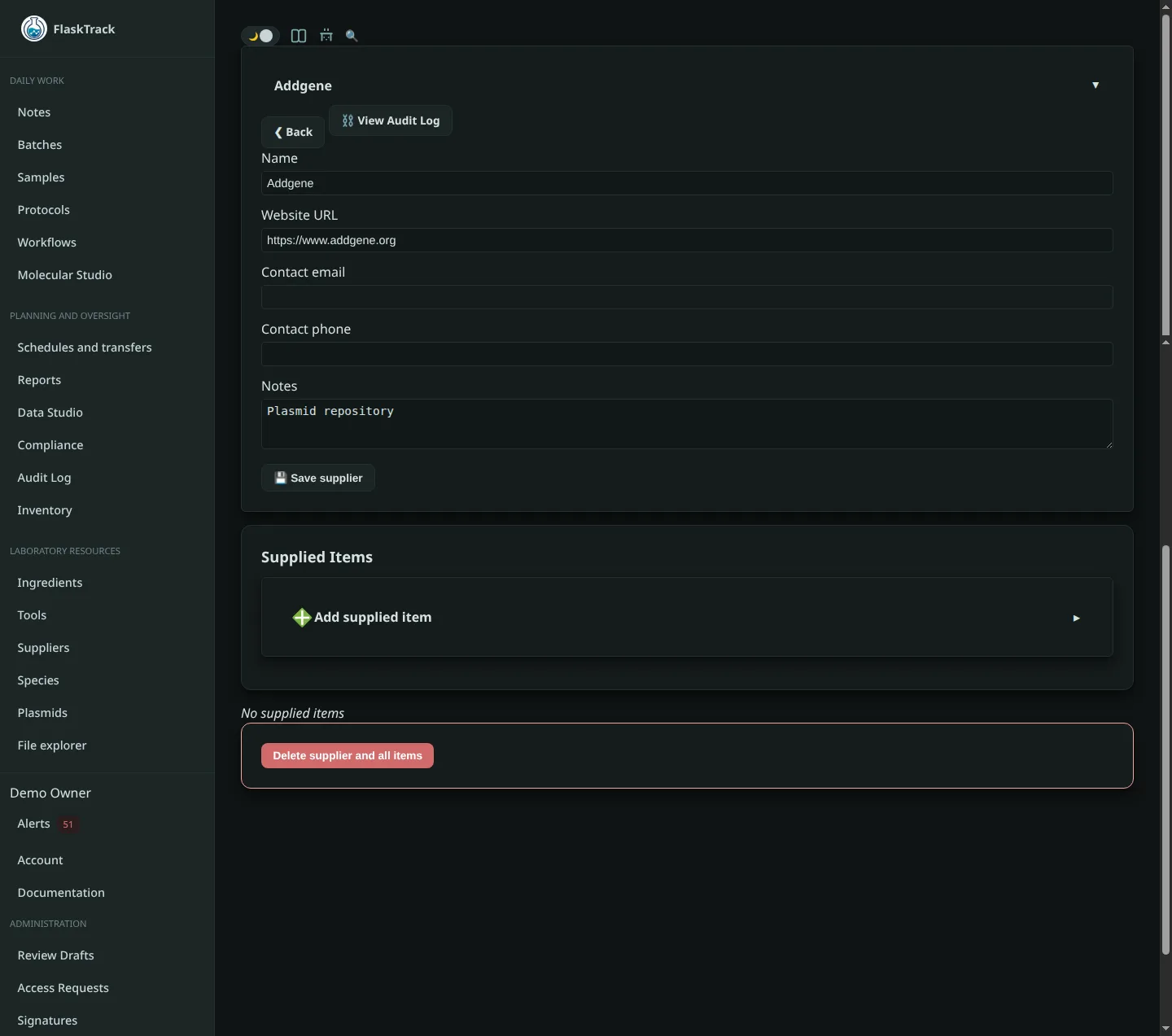This screenshot has width=1172, height=1036.
Task: Toggle the dark mode moon switch
Action: click(260, 36)
